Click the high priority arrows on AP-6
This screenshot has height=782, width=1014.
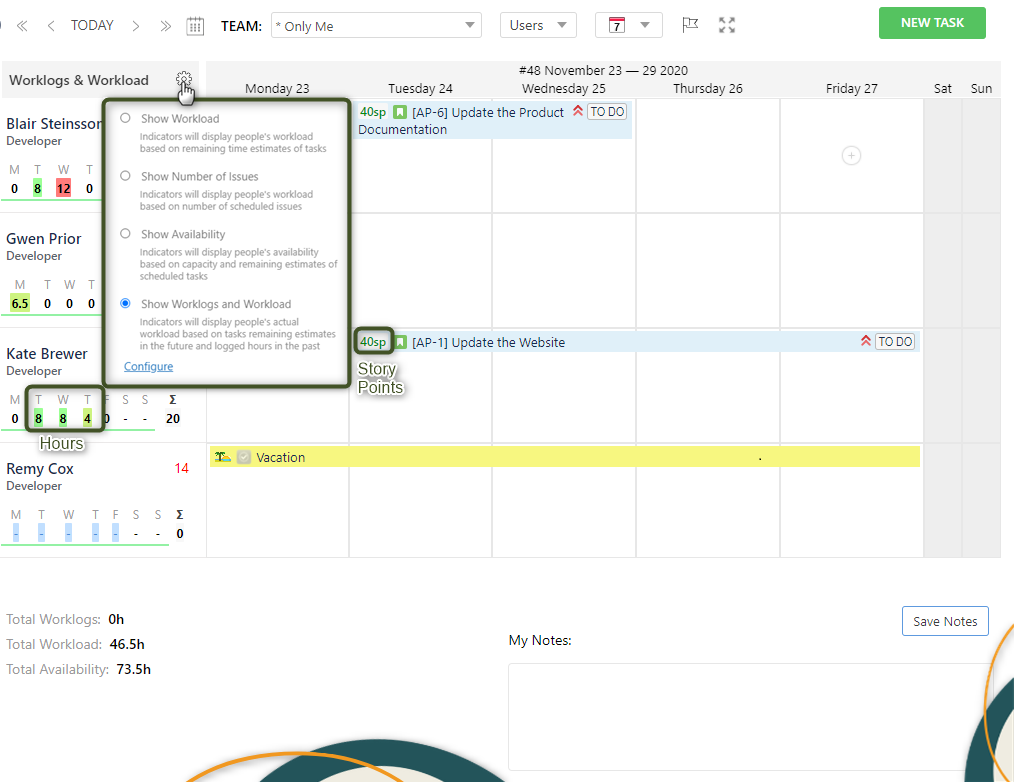point(577,111)
